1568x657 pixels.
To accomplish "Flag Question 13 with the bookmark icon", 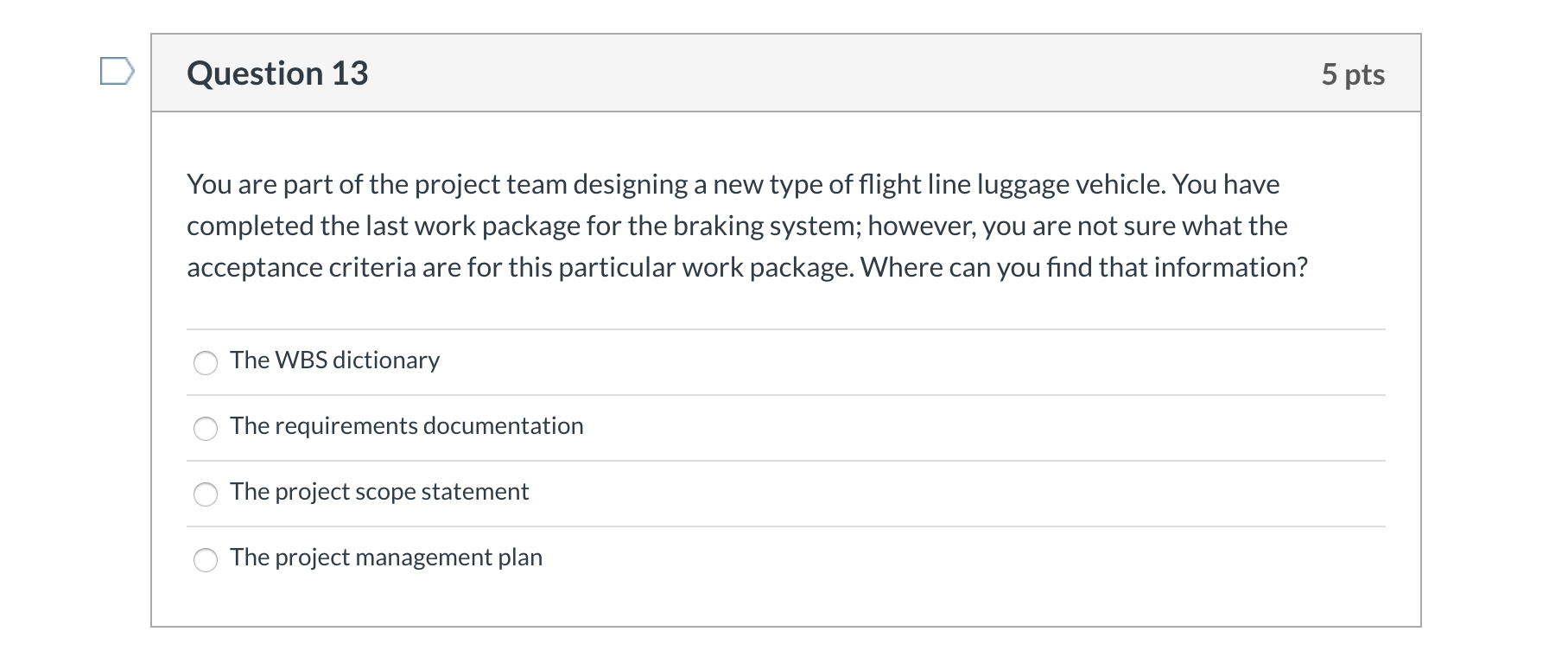I will 117,71.
